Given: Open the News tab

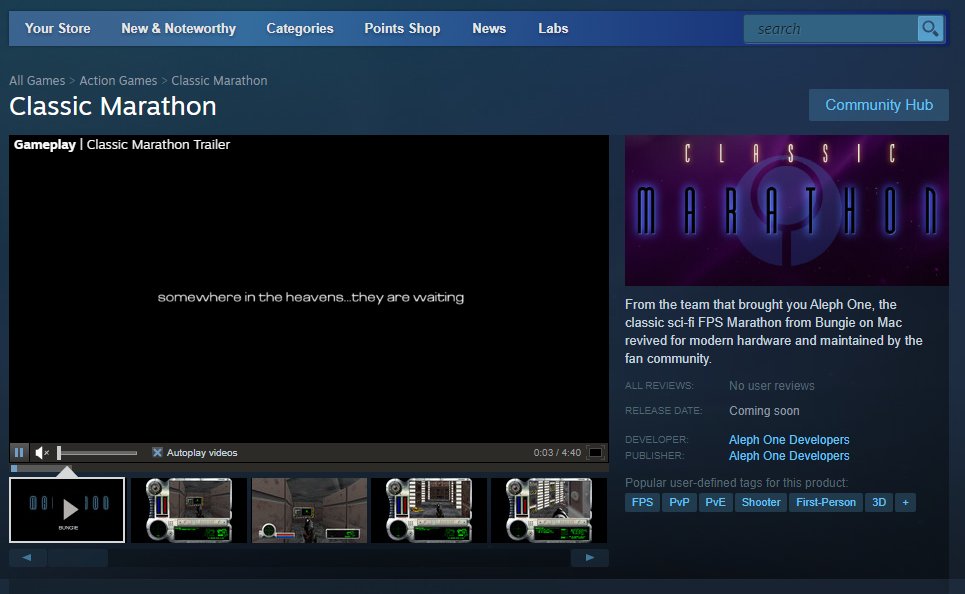Looking at the screenshot, I should pyautogui.click(x=489, y=28).
